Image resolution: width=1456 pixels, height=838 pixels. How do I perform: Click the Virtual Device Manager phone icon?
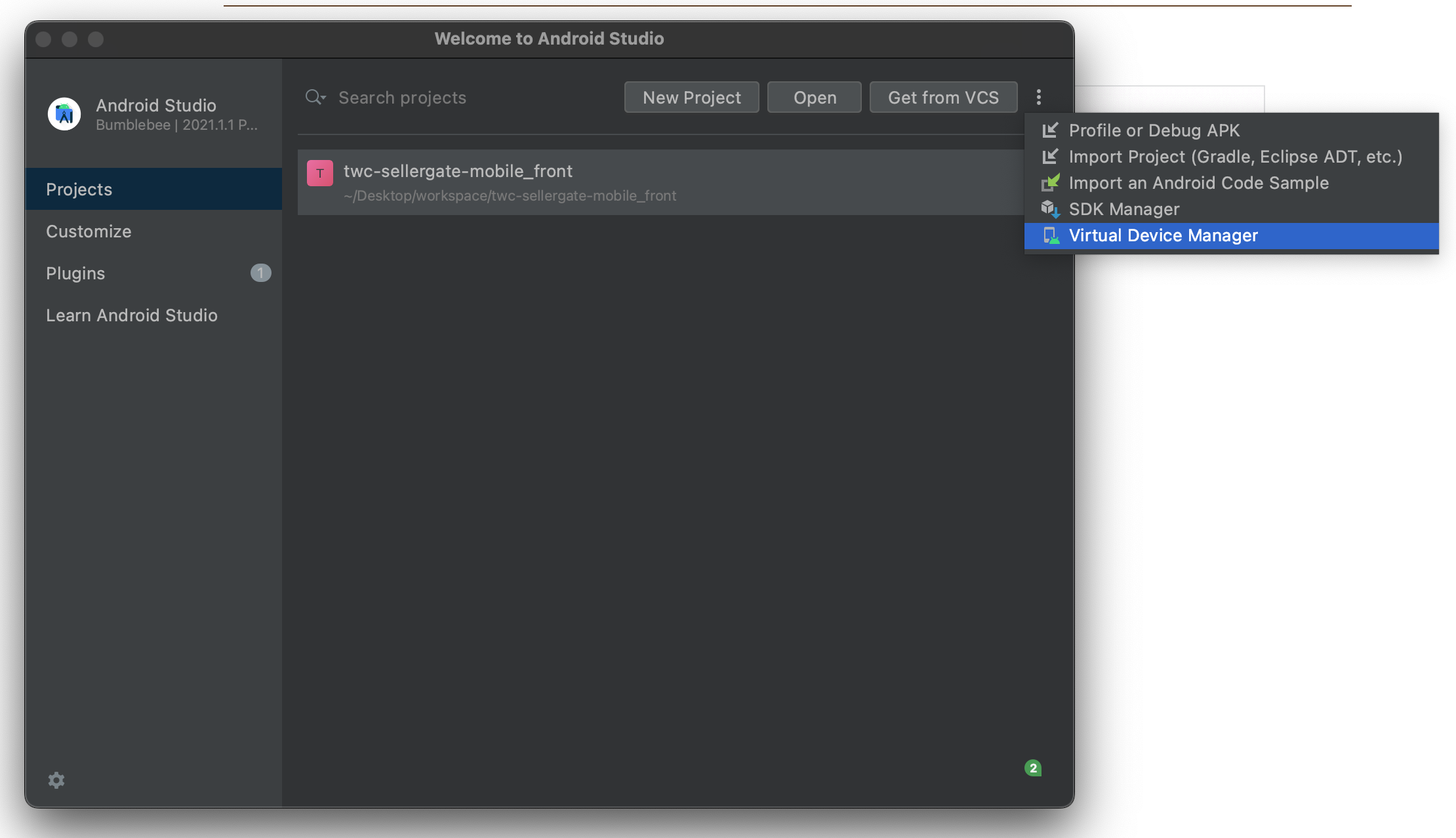1051,235
